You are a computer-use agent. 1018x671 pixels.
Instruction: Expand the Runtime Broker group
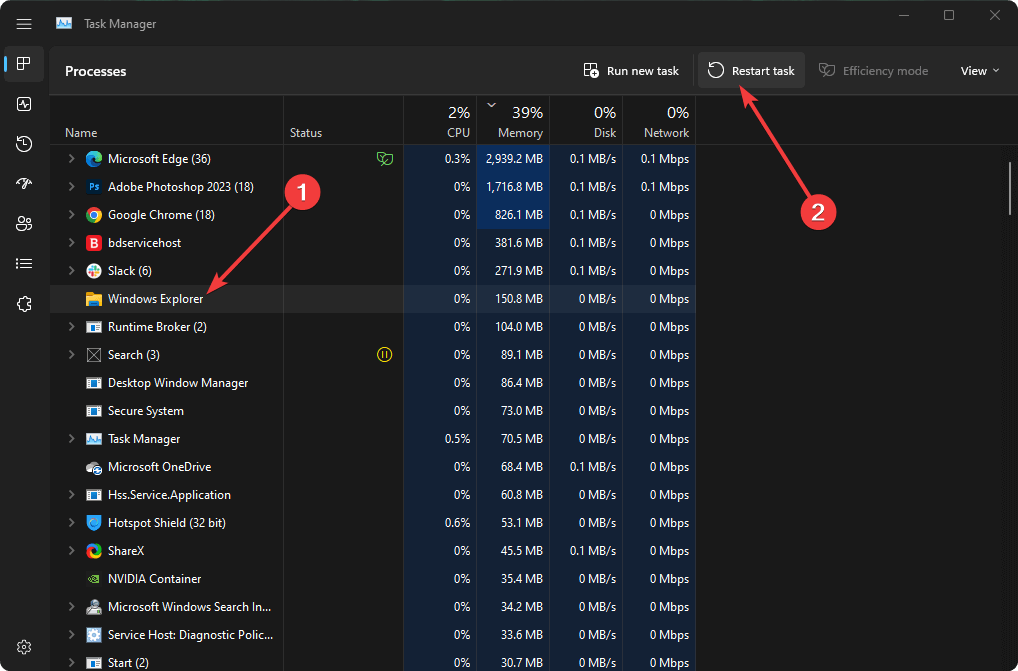[71, 327]
